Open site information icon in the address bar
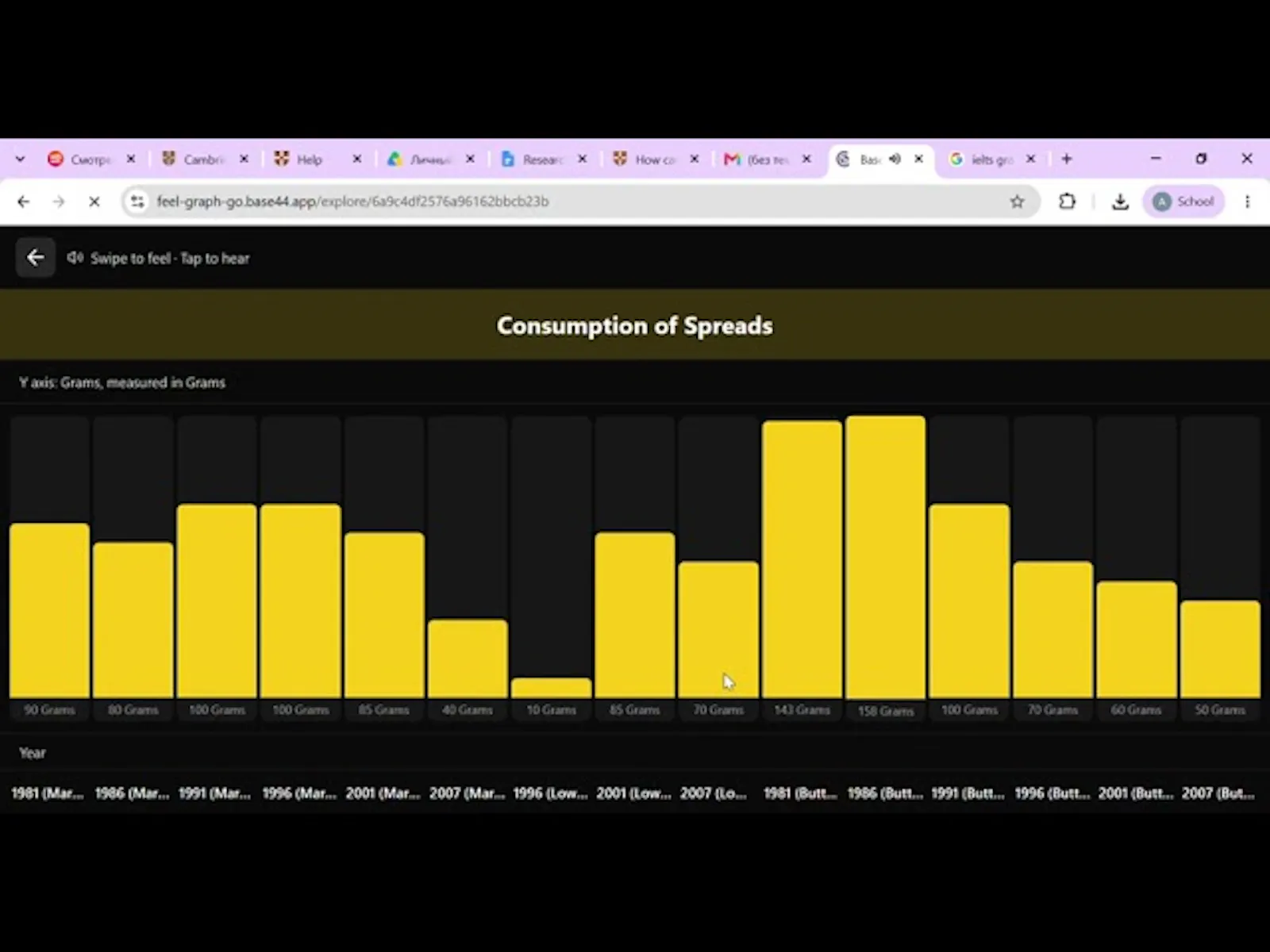 (137, 202)
